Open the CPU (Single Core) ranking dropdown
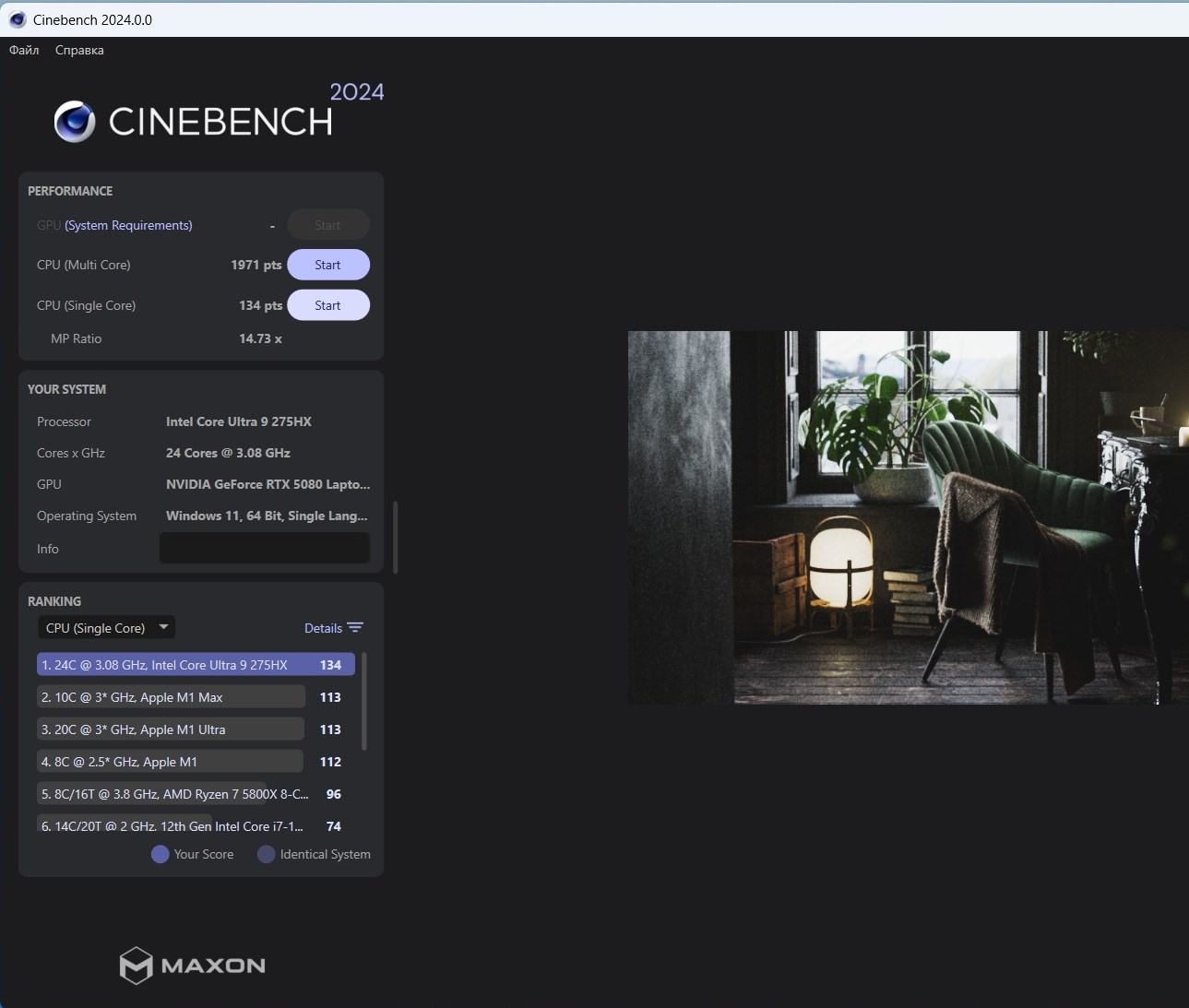Screen dimensions: 1189x1008 106,628
